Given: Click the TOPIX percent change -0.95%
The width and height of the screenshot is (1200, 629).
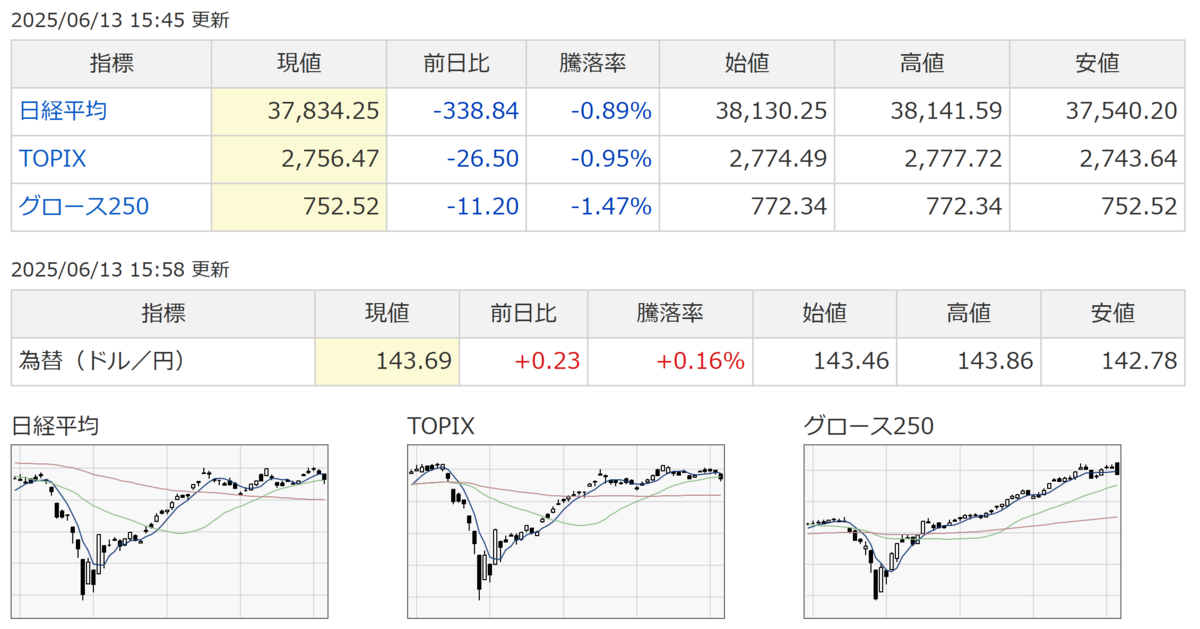Looking at the screenshot, I should coord(611,159).
